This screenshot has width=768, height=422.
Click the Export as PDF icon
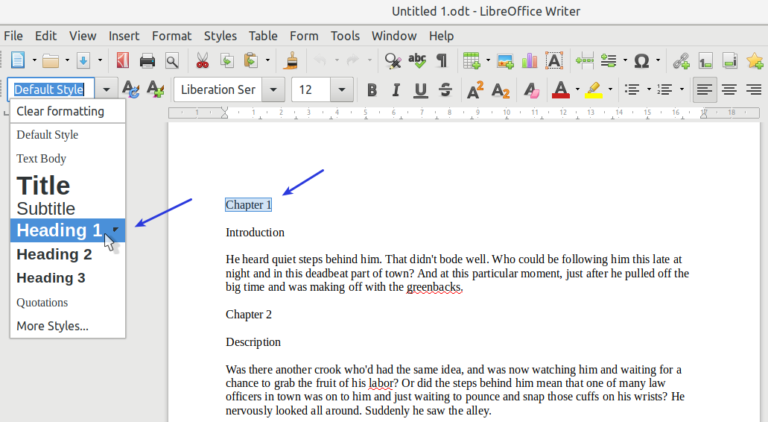pyautogui.click(x=122, y=61)
